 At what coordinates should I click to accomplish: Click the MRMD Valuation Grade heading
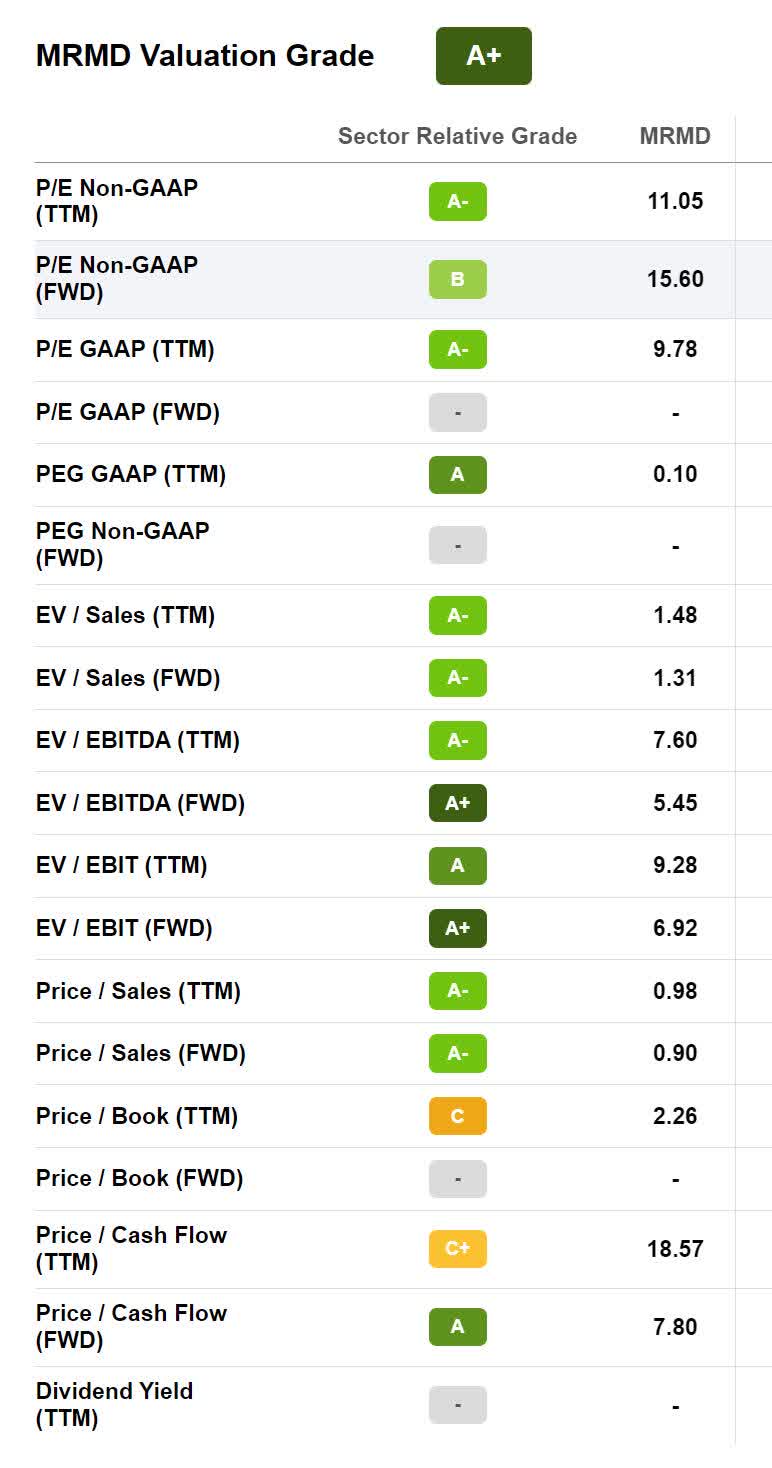click(205, 56)
